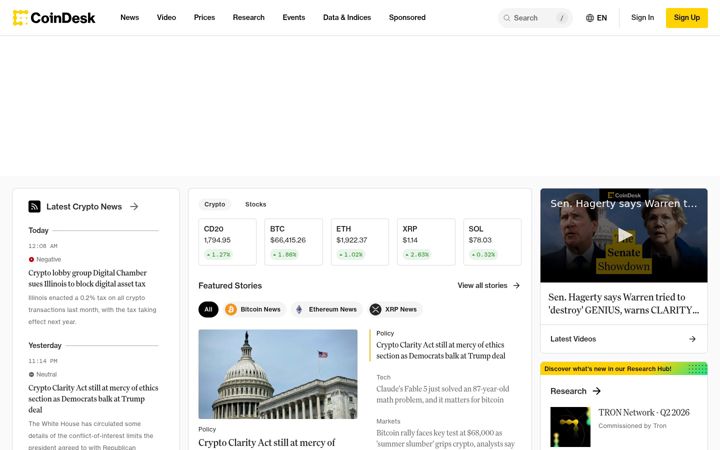Click arrow next to View all stories

516,285
